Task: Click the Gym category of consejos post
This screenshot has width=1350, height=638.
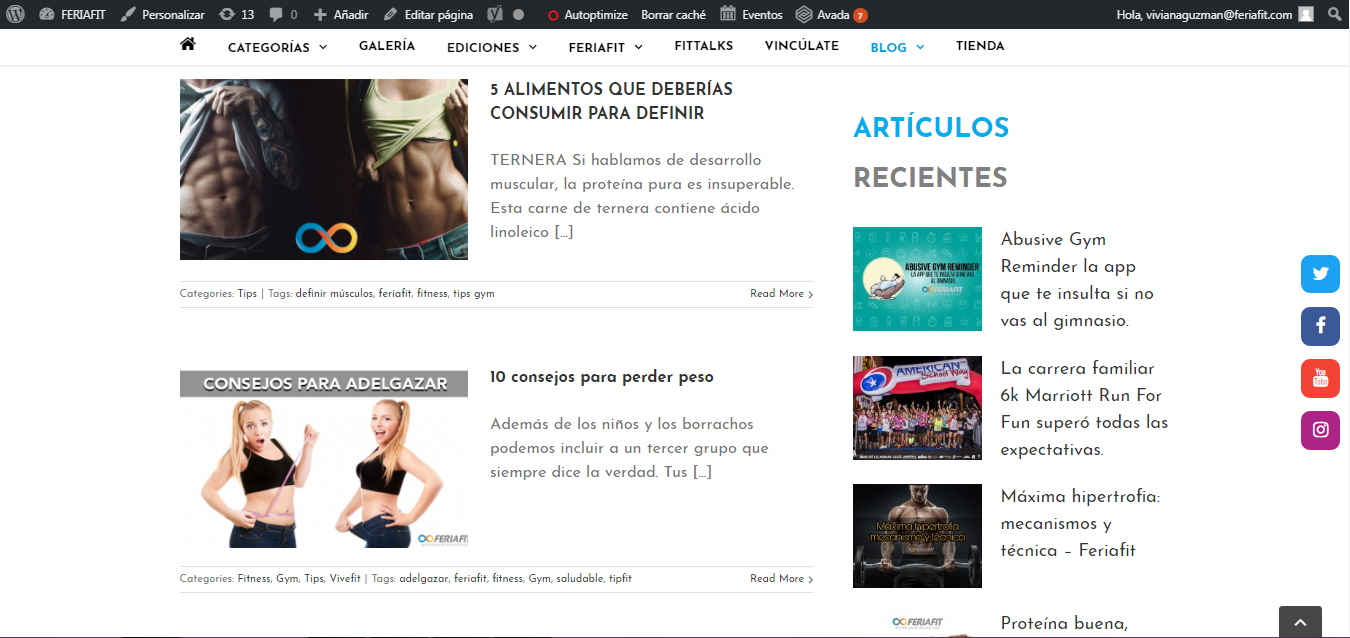Action: 287,579
